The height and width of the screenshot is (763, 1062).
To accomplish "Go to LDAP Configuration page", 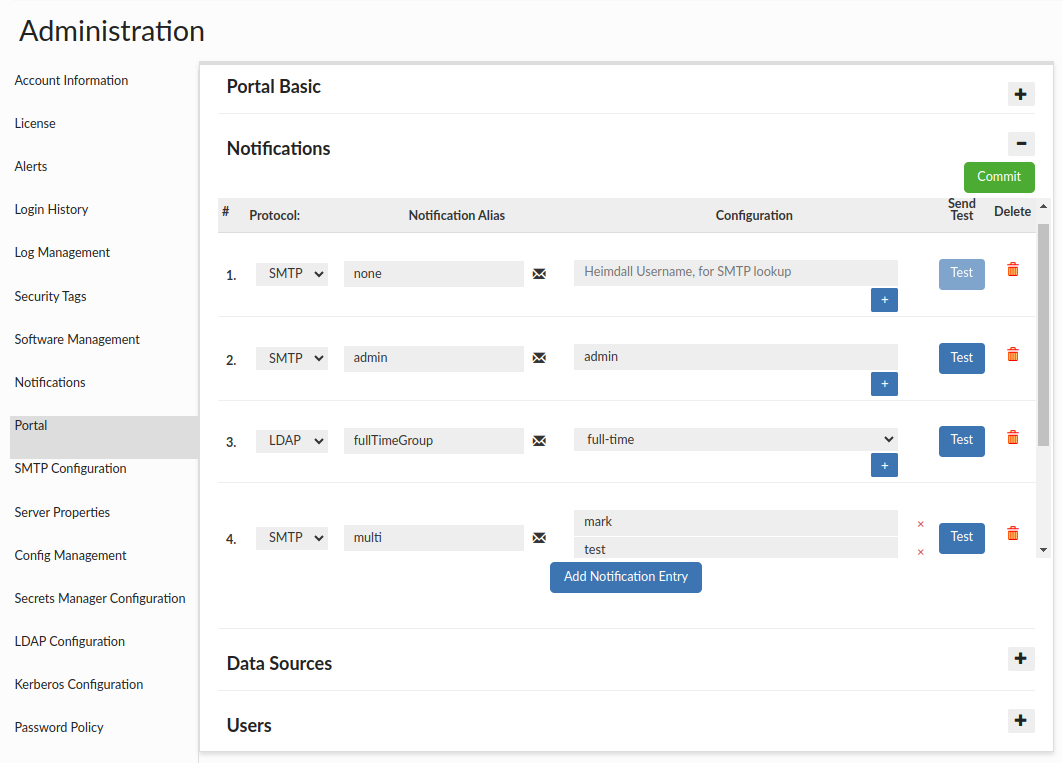I will (70, 641).
